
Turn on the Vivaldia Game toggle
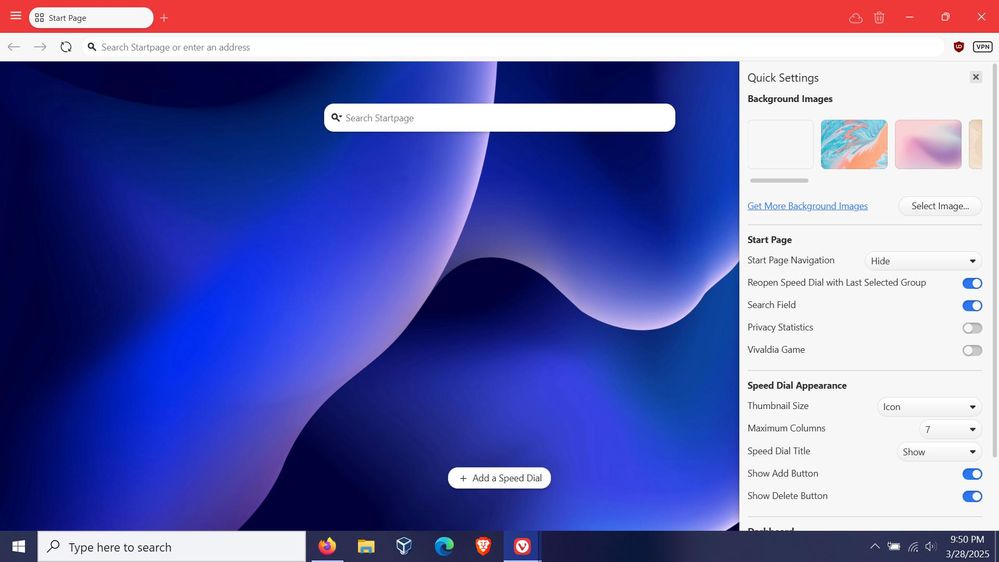point(971,350)
